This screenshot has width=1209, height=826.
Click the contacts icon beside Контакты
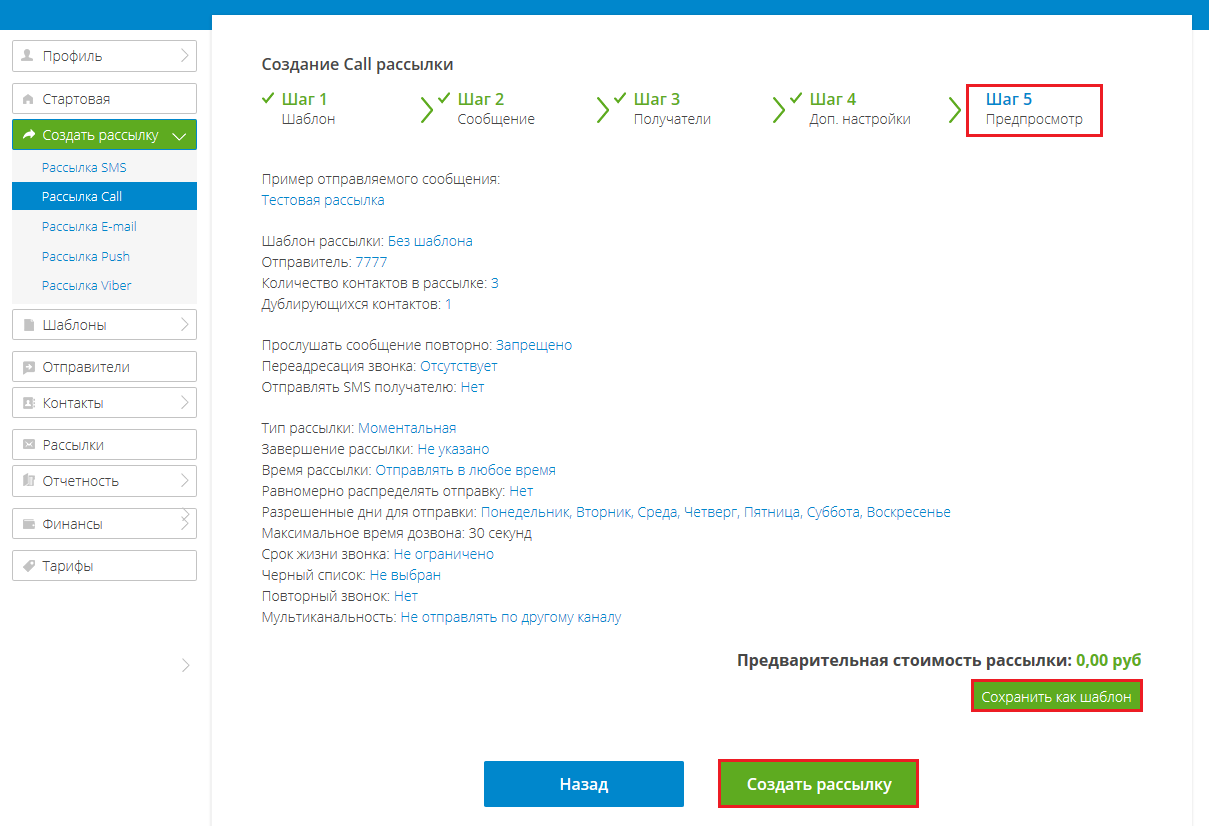coord(28,403)
